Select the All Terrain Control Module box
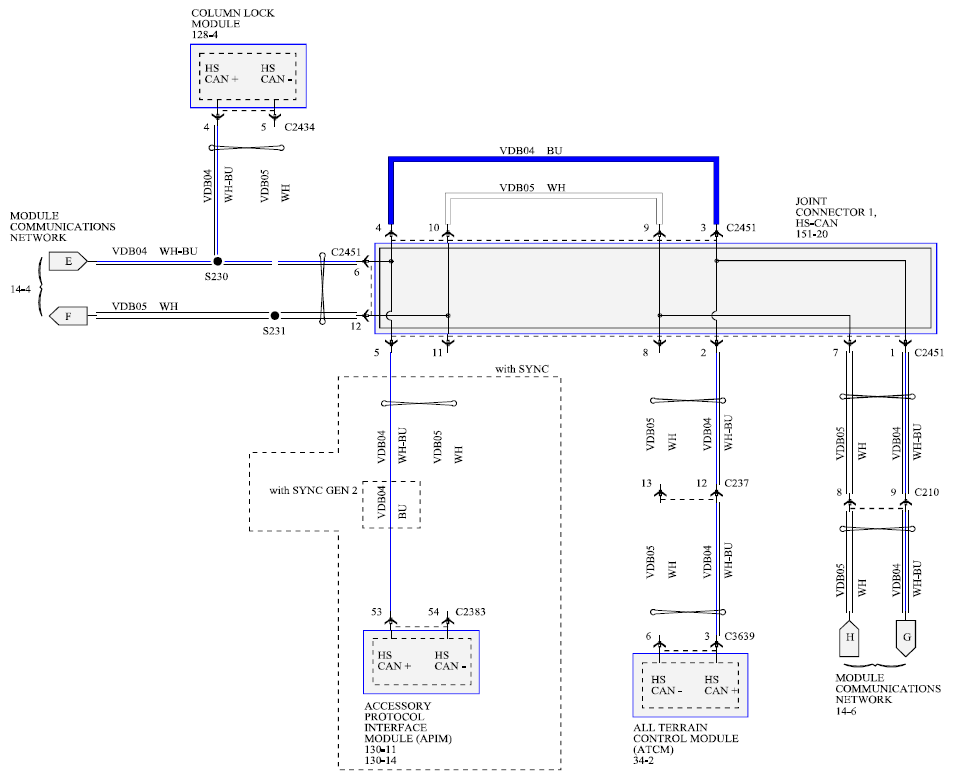 [690, 684]
